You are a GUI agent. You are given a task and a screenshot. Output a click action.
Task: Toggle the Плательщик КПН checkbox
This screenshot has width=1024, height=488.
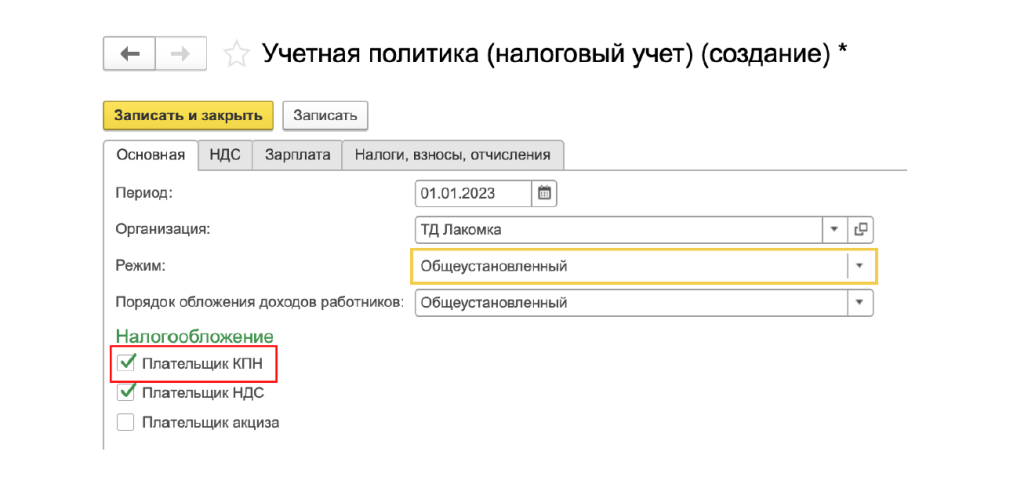coord(126,363)
